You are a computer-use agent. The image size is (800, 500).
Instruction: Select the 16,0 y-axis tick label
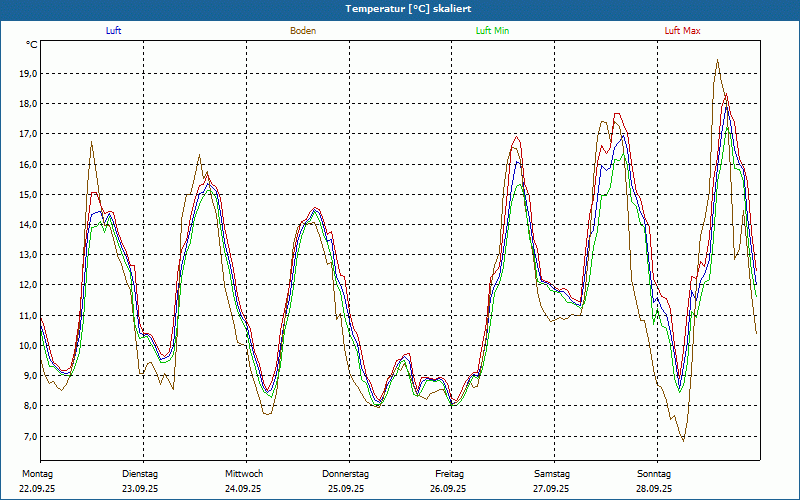coord(27,165)
